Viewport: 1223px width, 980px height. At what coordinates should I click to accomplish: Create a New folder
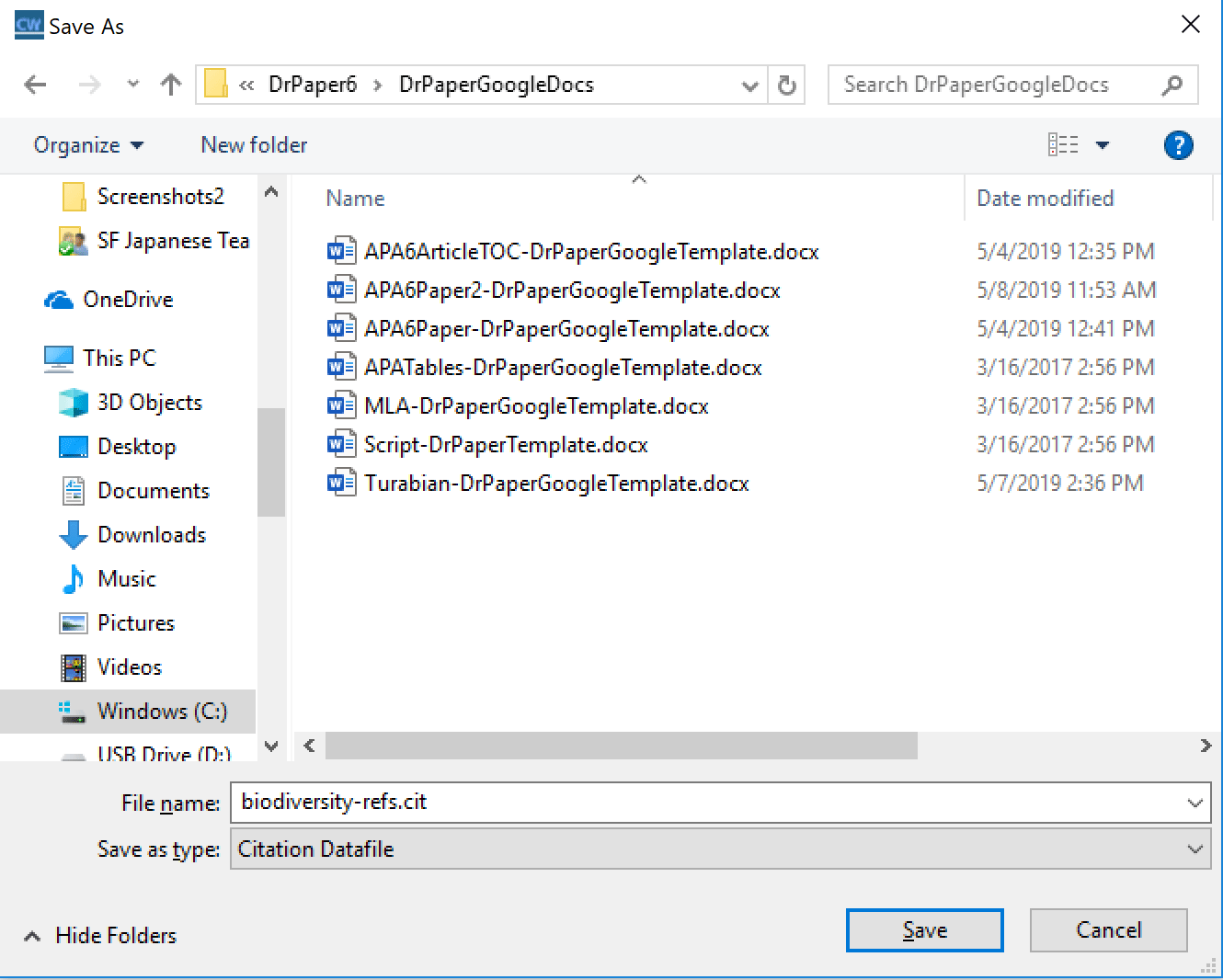coord(254,145)
